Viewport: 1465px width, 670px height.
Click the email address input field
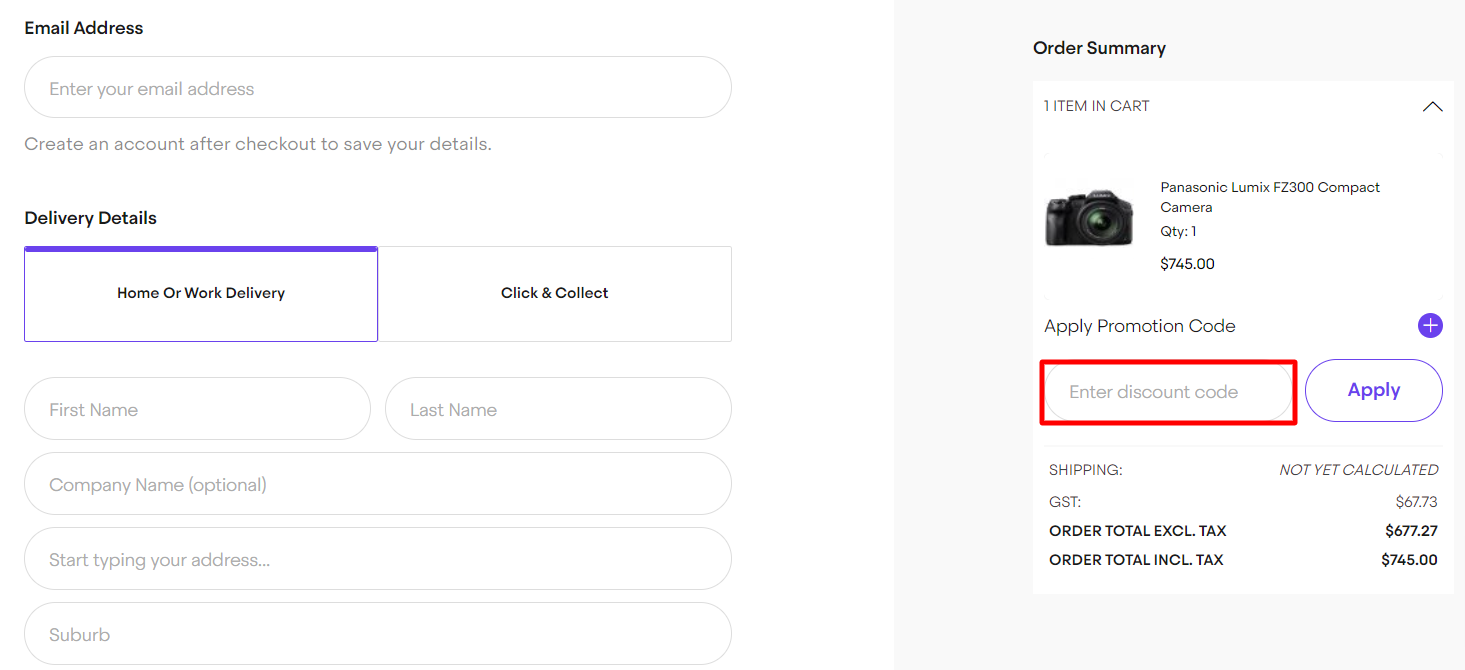(378, 88)
